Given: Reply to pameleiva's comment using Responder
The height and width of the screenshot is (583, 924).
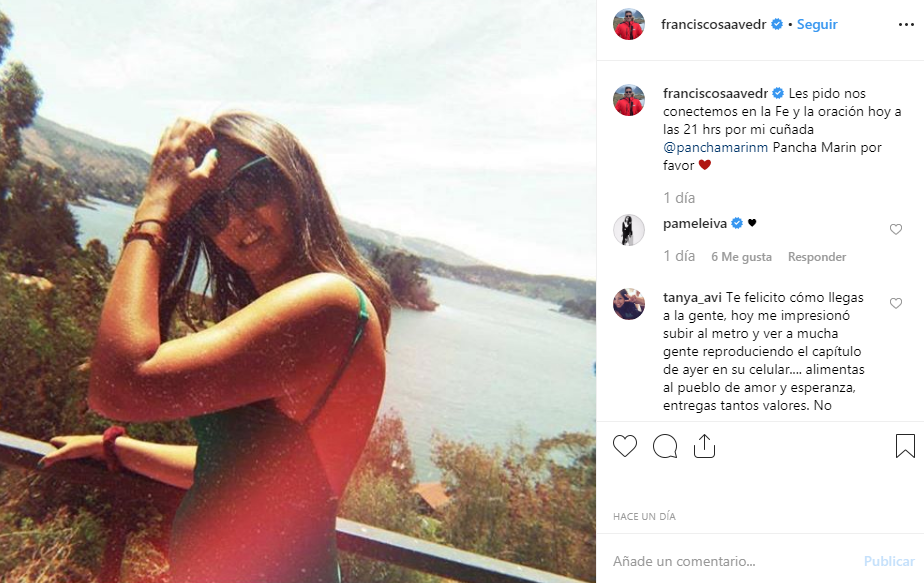Looking at the screenshot, I should click(817, 257).
